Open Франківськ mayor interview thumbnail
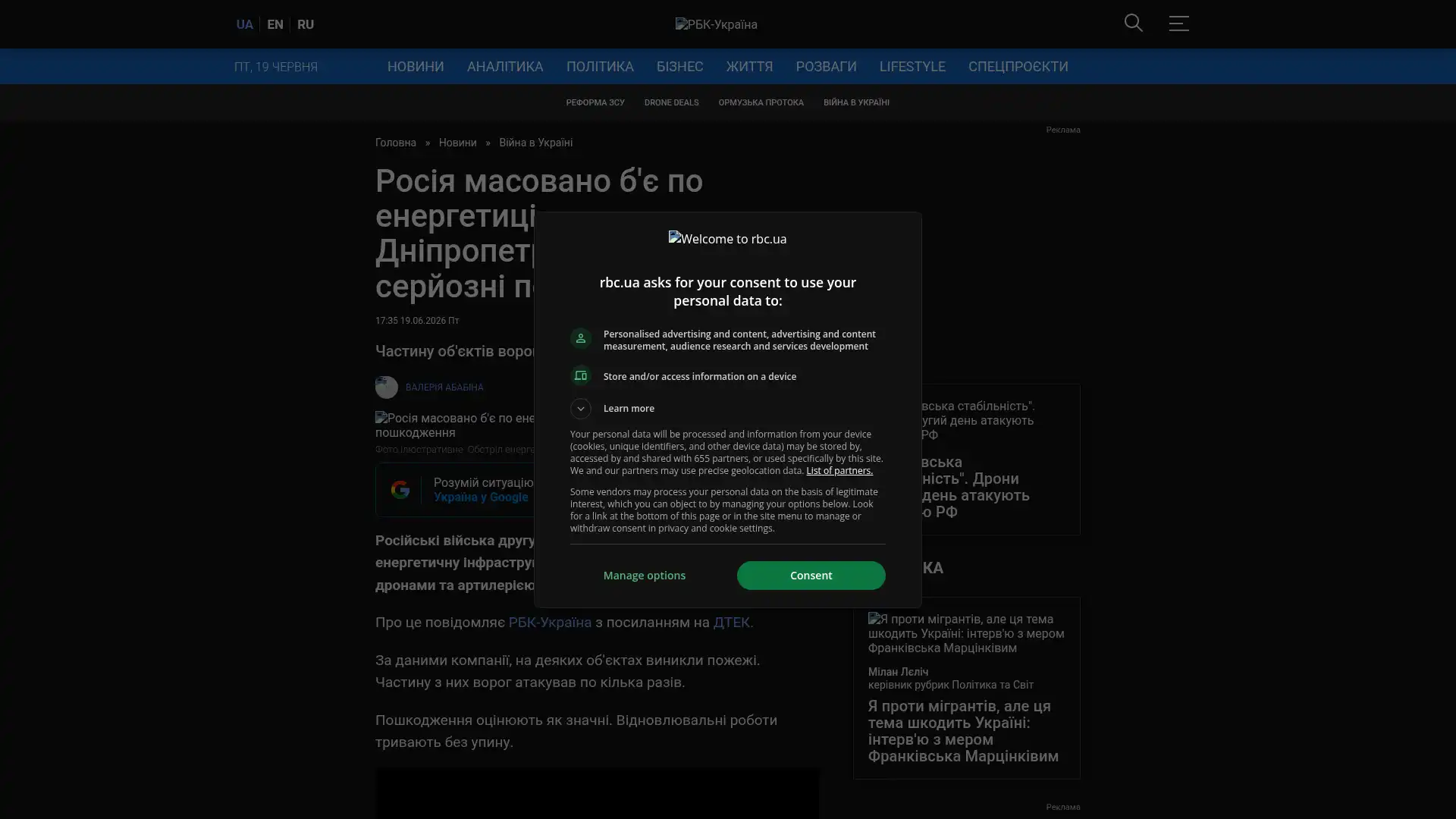This screenshot has width=1456, height=819. [x=966, y=633]
